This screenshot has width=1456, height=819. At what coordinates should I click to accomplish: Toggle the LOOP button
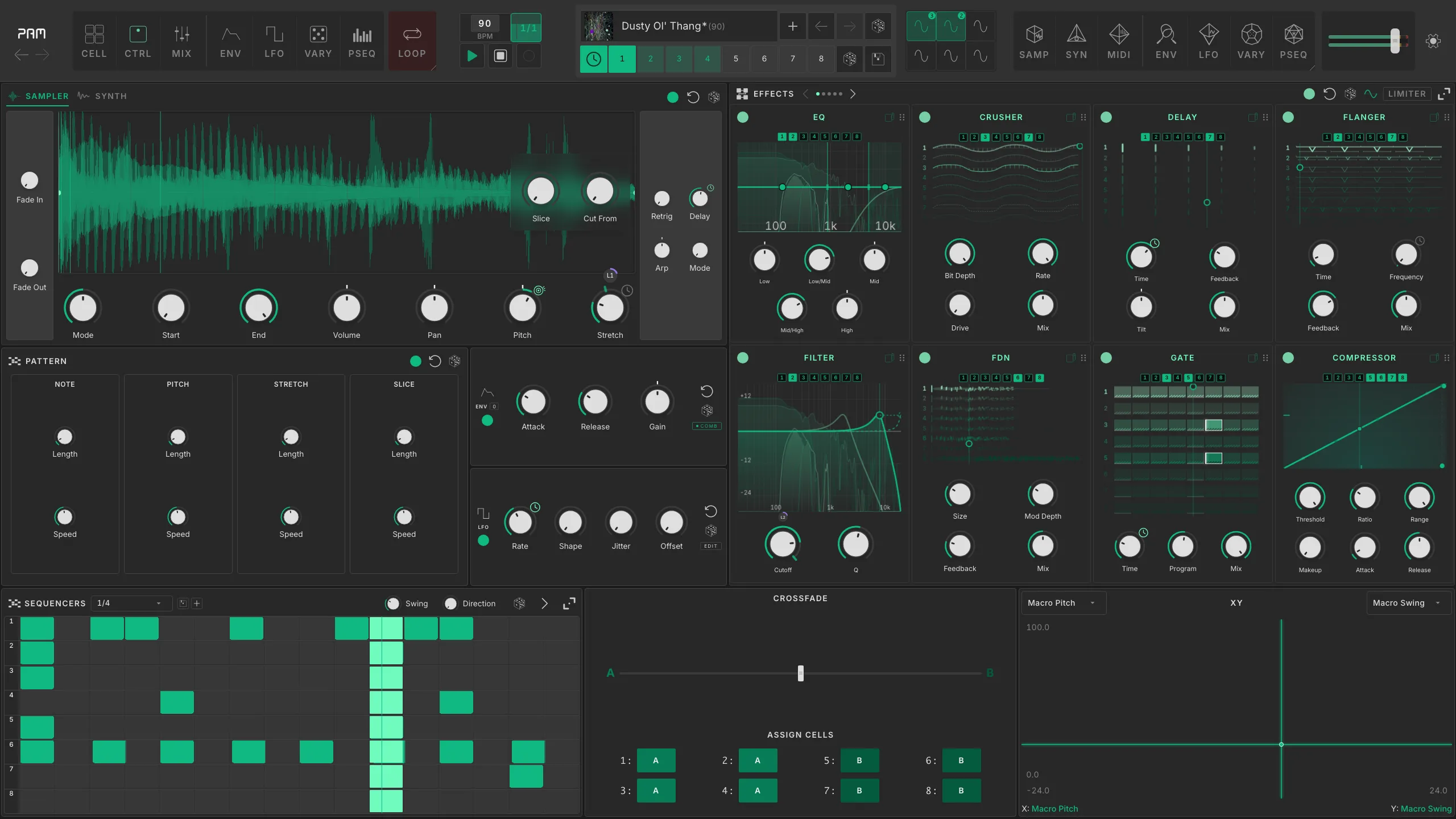pos(412,41)
